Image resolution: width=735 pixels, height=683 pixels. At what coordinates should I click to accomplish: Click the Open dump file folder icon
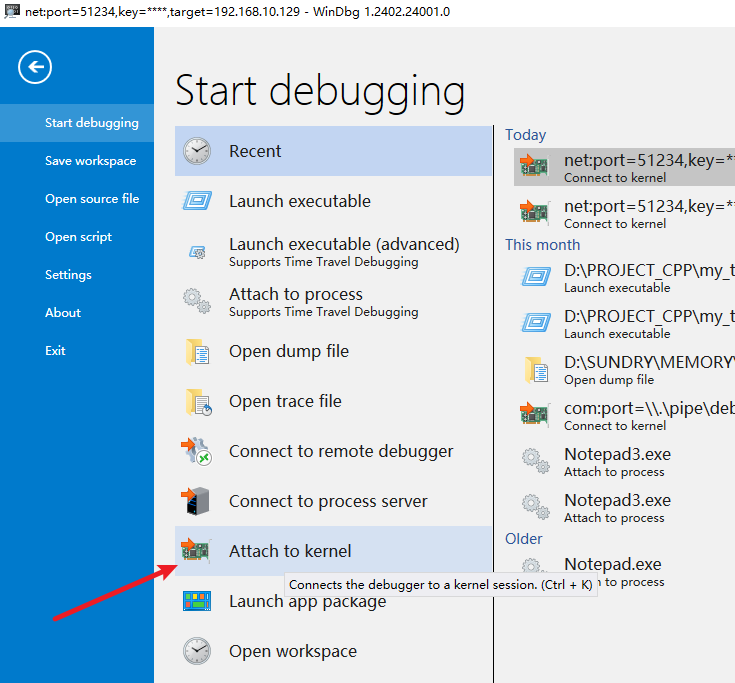click(197, 352)
